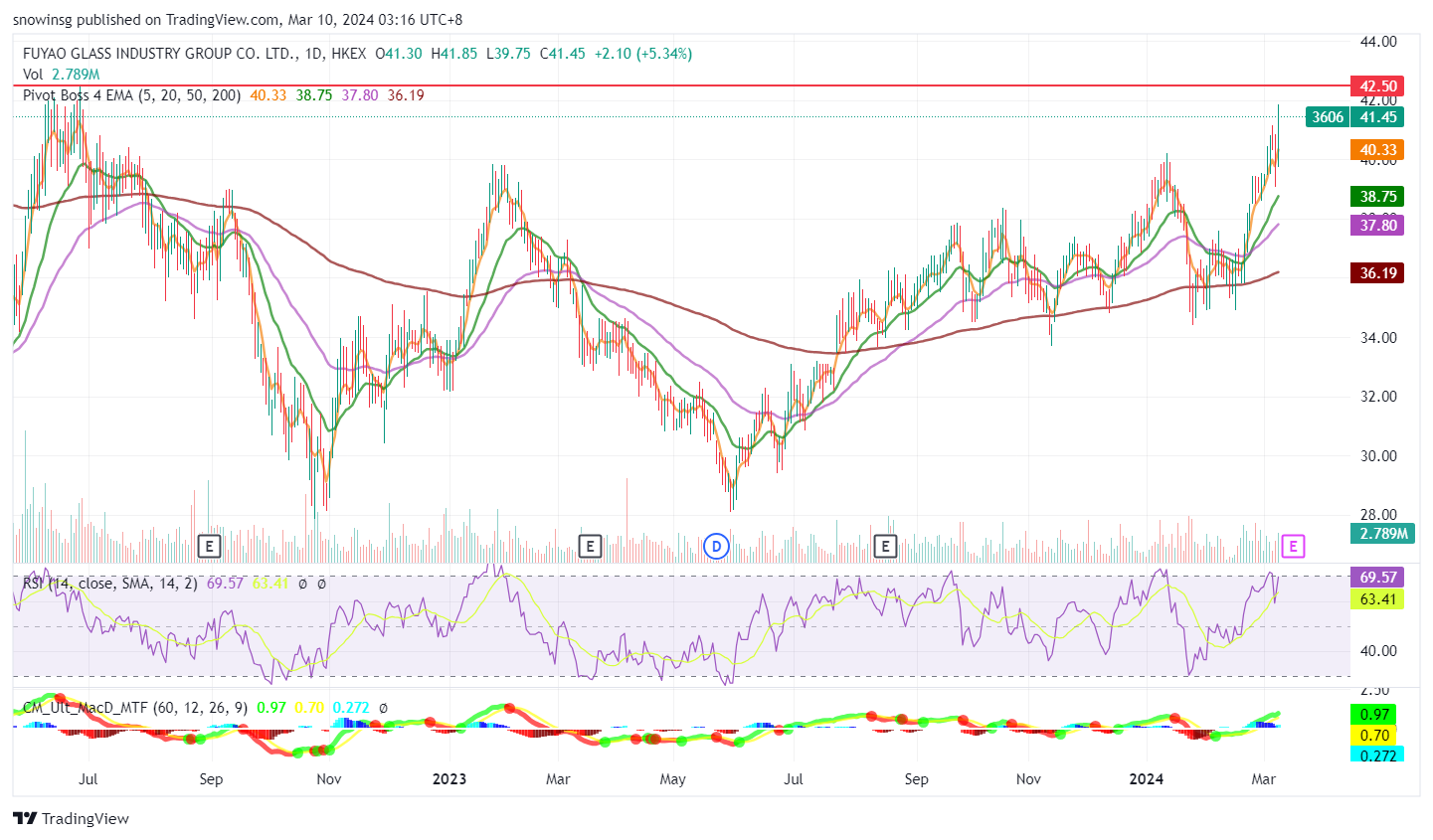Click the 2.789M volume axis label
Viewport: 1433px width, 840px height.
coord(1382,534)
